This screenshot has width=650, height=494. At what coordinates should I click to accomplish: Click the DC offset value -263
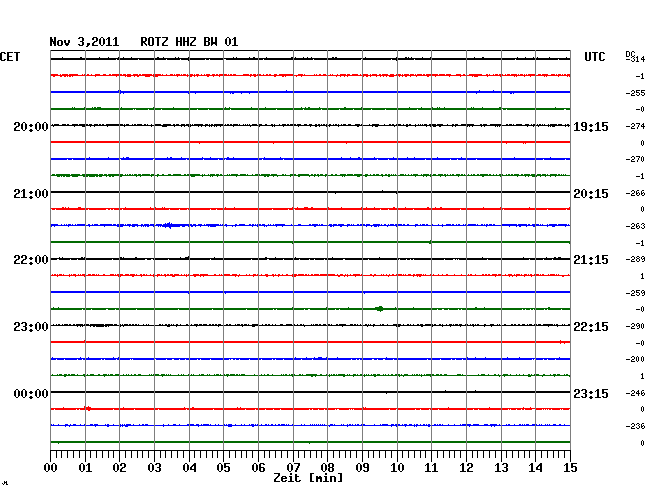[x=635, y=226]
